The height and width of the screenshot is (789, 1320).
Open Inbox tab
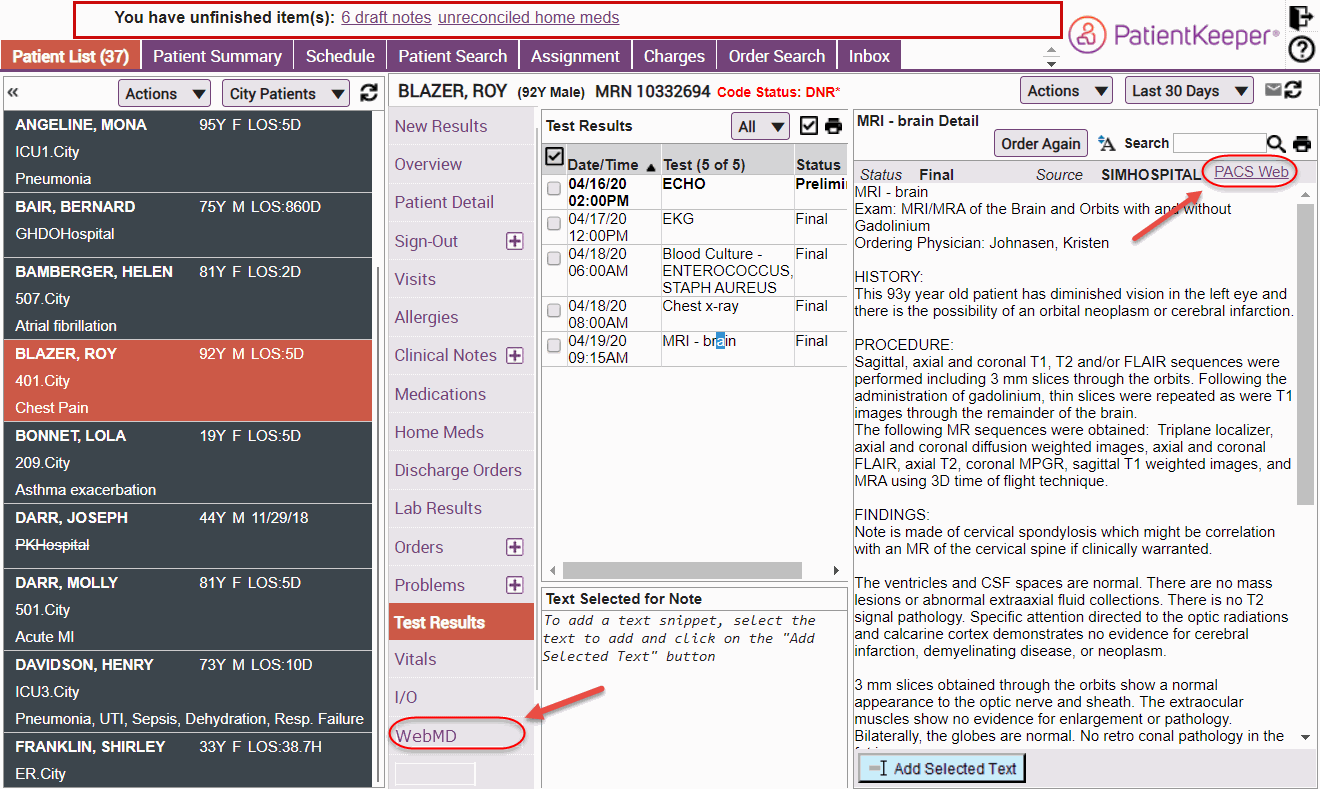coord(869,56)
